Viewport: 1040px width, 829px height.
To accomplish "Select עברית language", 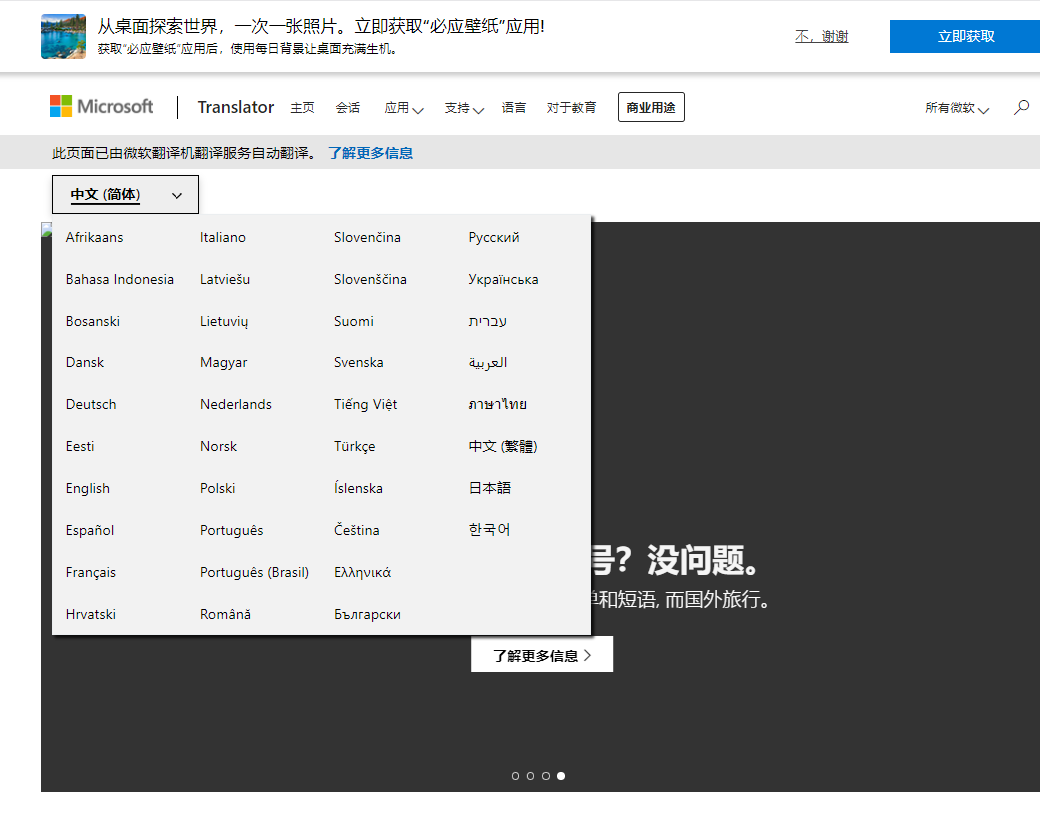I will pos(488,322).
